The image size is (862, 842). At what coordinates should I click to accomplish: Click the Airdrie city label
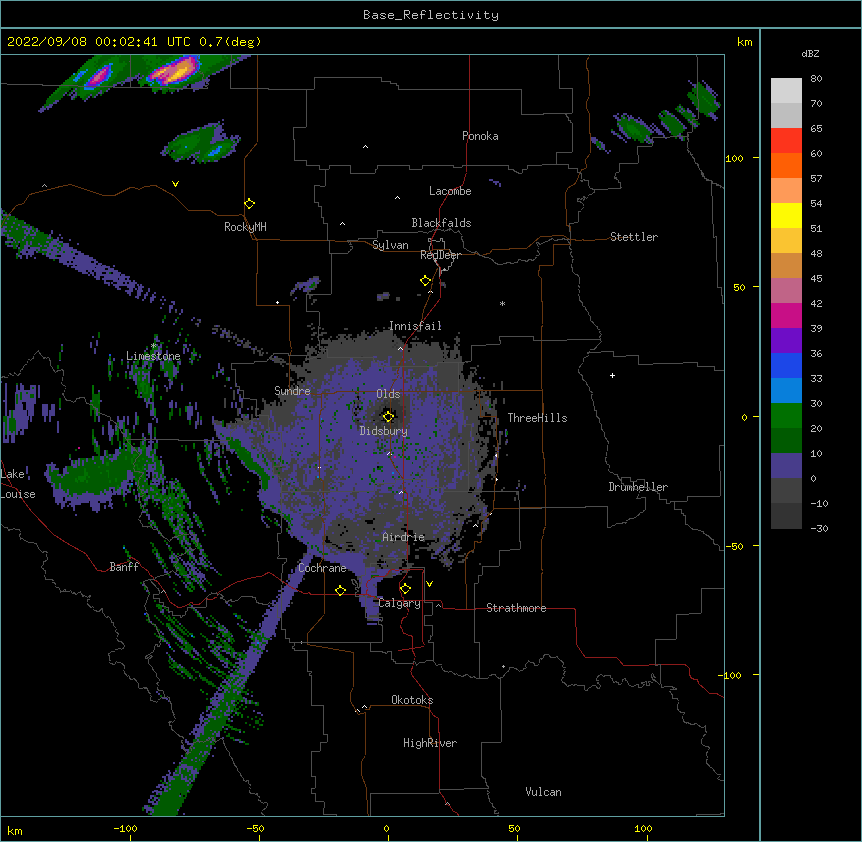[x=404, y=537]
